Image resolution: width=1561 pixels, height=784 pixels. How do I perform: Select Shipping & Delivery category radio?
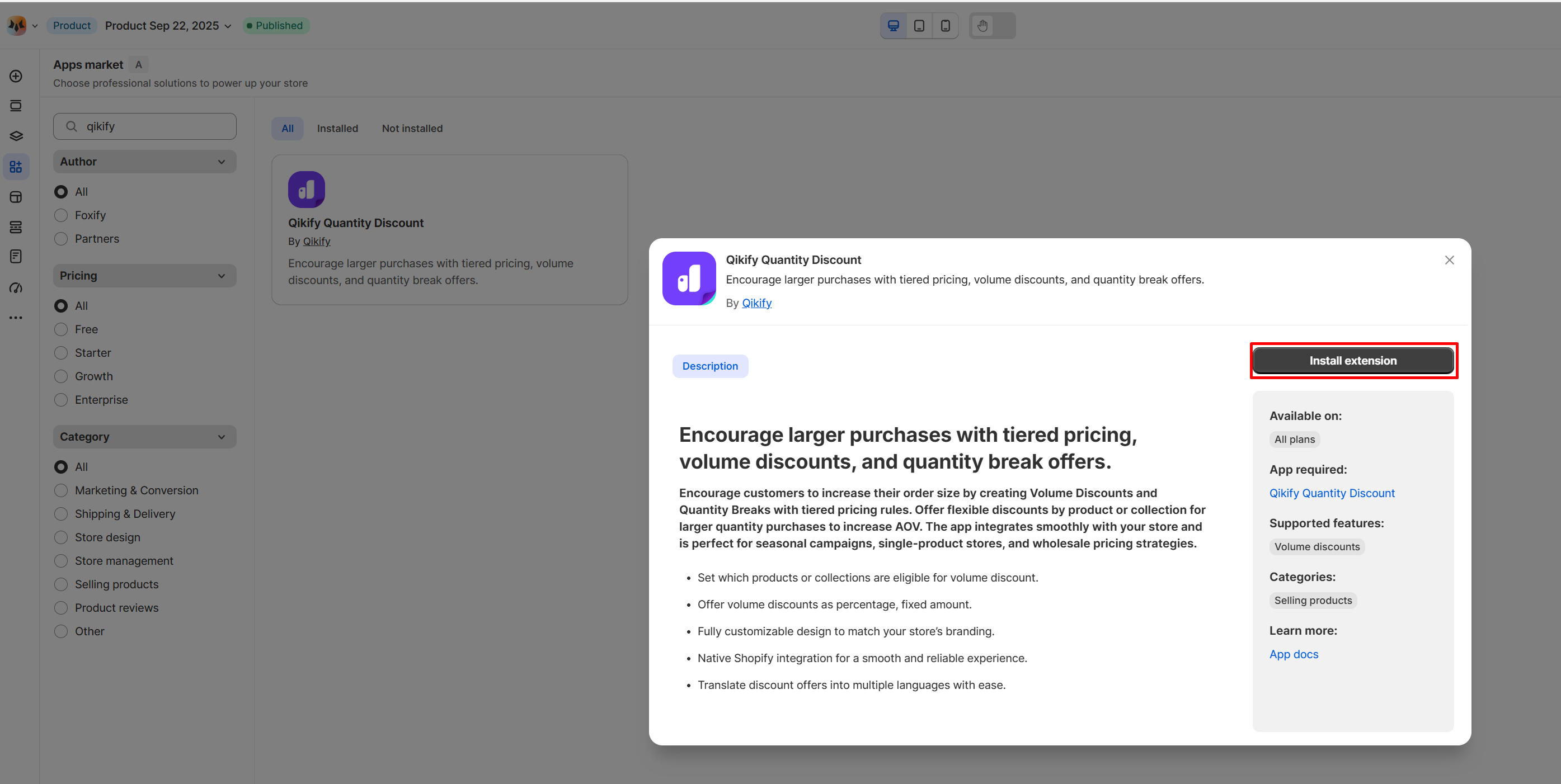[x=60, y=514]
